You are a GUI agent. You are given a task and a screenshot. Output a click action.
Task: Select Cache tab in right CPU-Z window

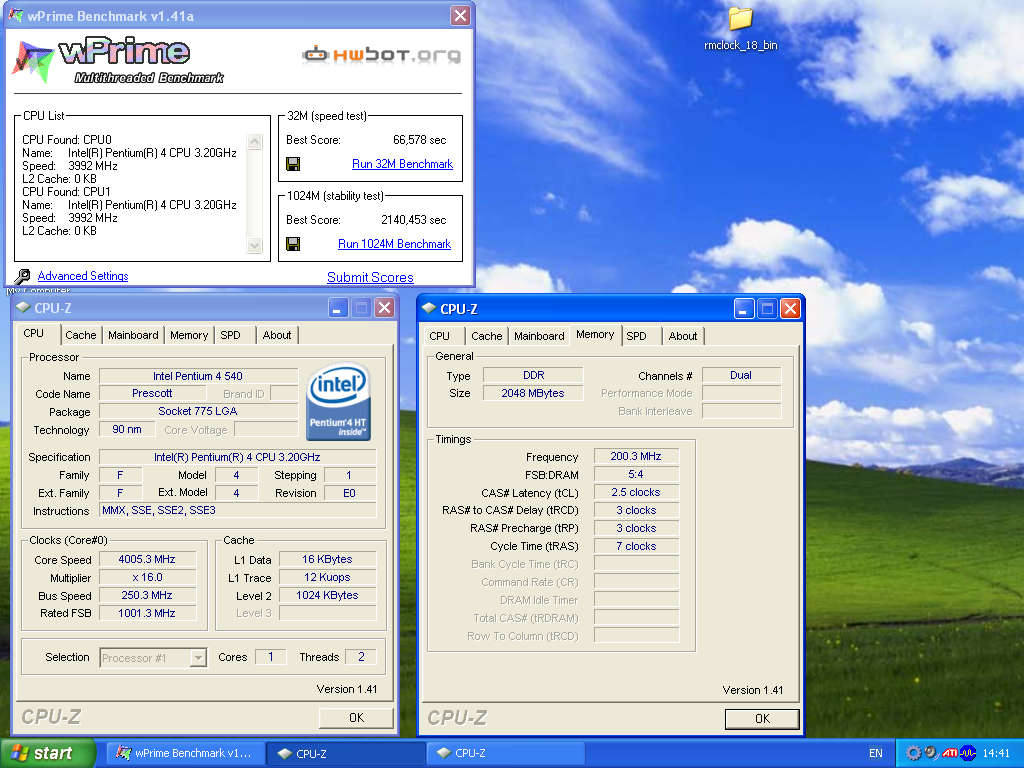pyautogui.click(x=487, y=336)
